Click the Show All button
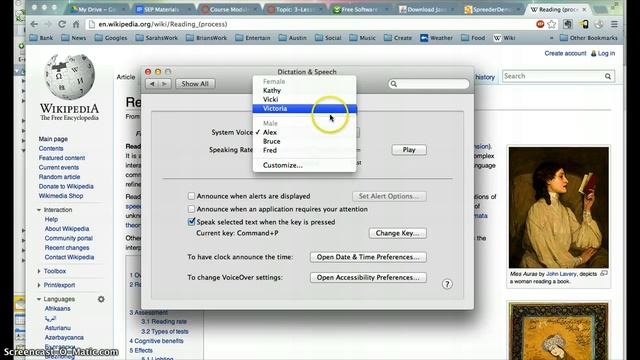The height and width of the screenshot is (360, 640). (195, 84)
